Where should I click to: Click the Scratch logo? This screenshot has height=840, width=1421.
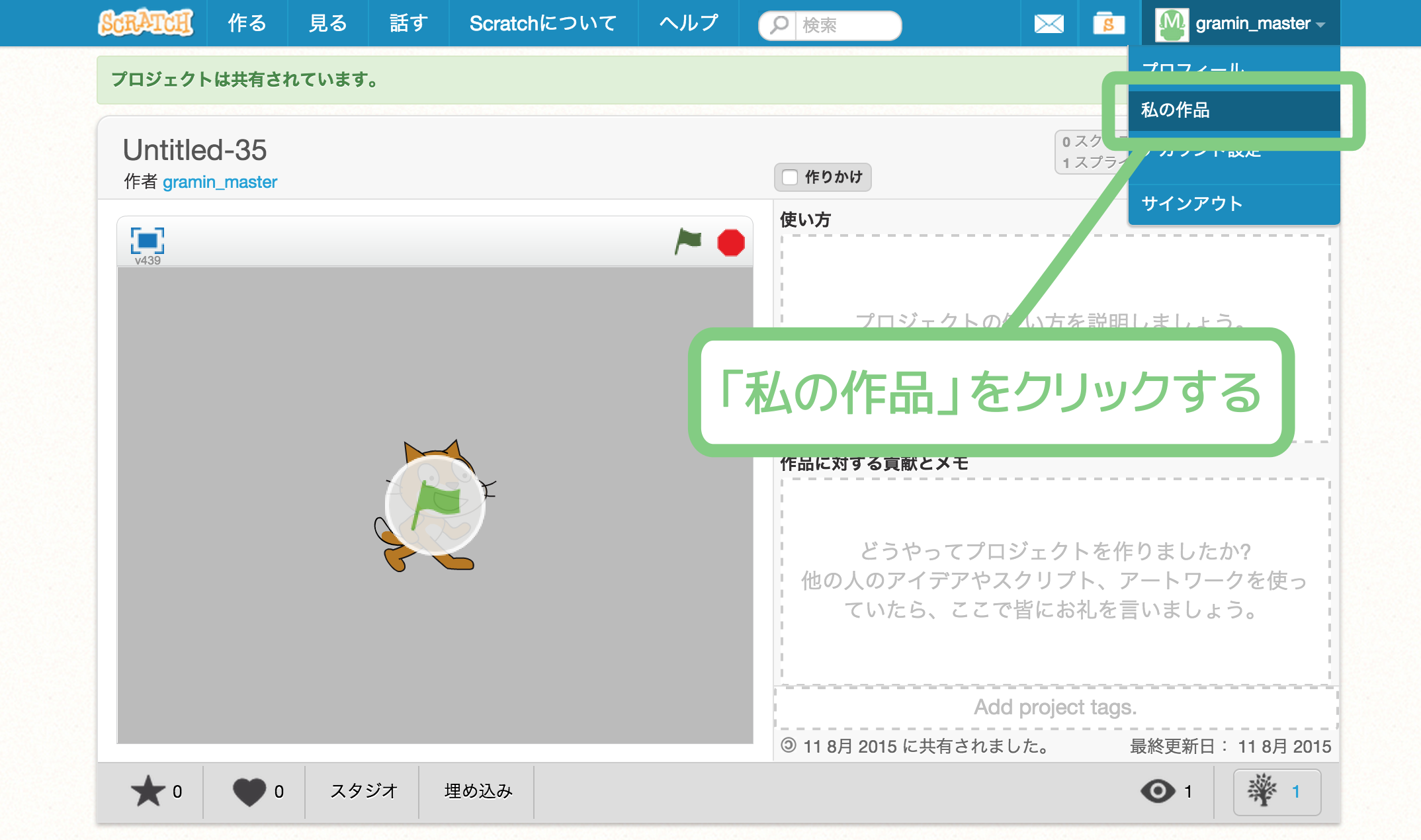(146, 23)
